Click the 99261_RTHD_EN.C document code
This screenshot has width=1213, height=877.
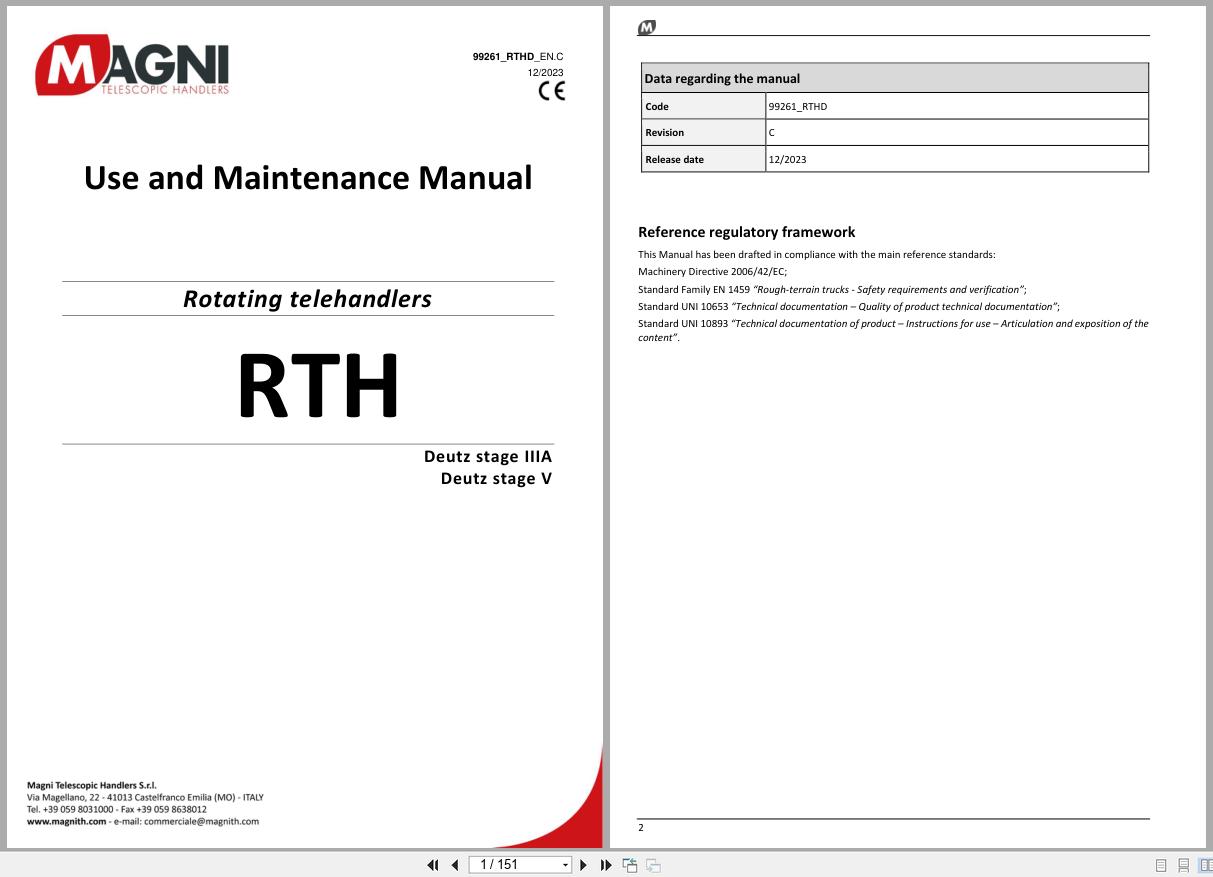point(518,58)
